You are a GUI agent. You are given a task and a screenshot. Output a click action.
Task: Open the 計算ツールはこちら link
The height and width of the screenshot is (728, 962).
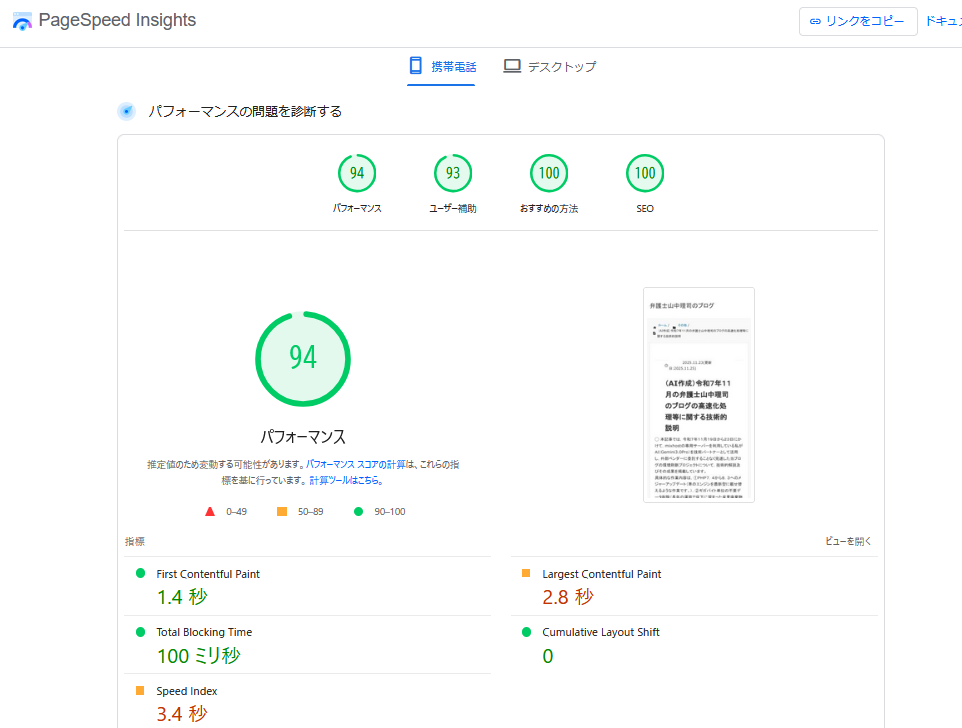(x=346, y=480)
